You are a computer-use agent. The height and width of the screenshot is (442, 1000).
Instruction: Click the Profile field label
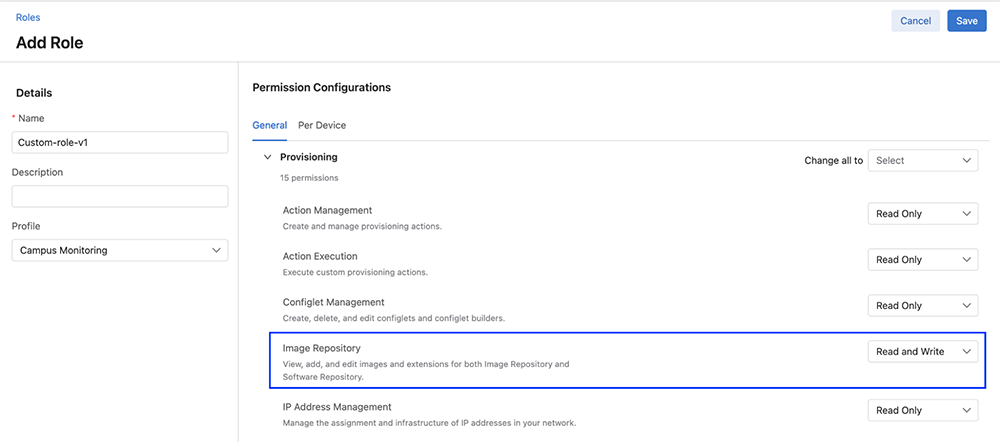tap(26, 226)
